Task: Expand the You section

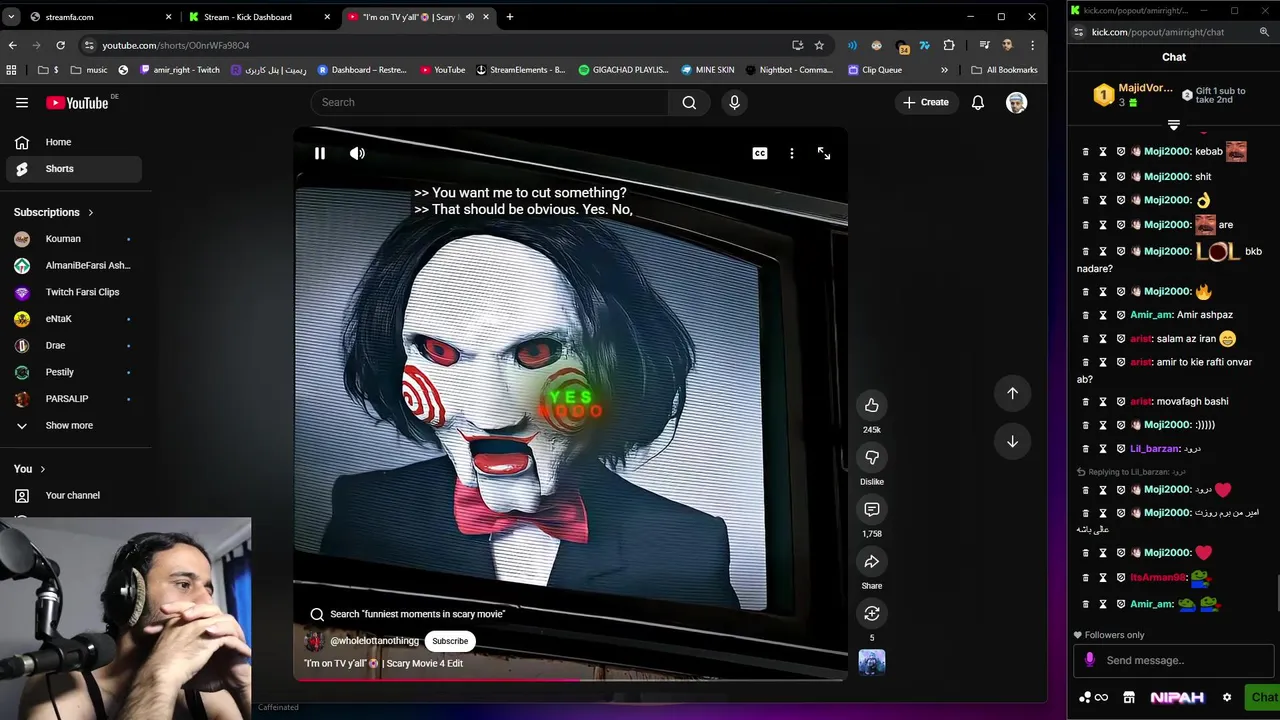Action: pos(30,469)
